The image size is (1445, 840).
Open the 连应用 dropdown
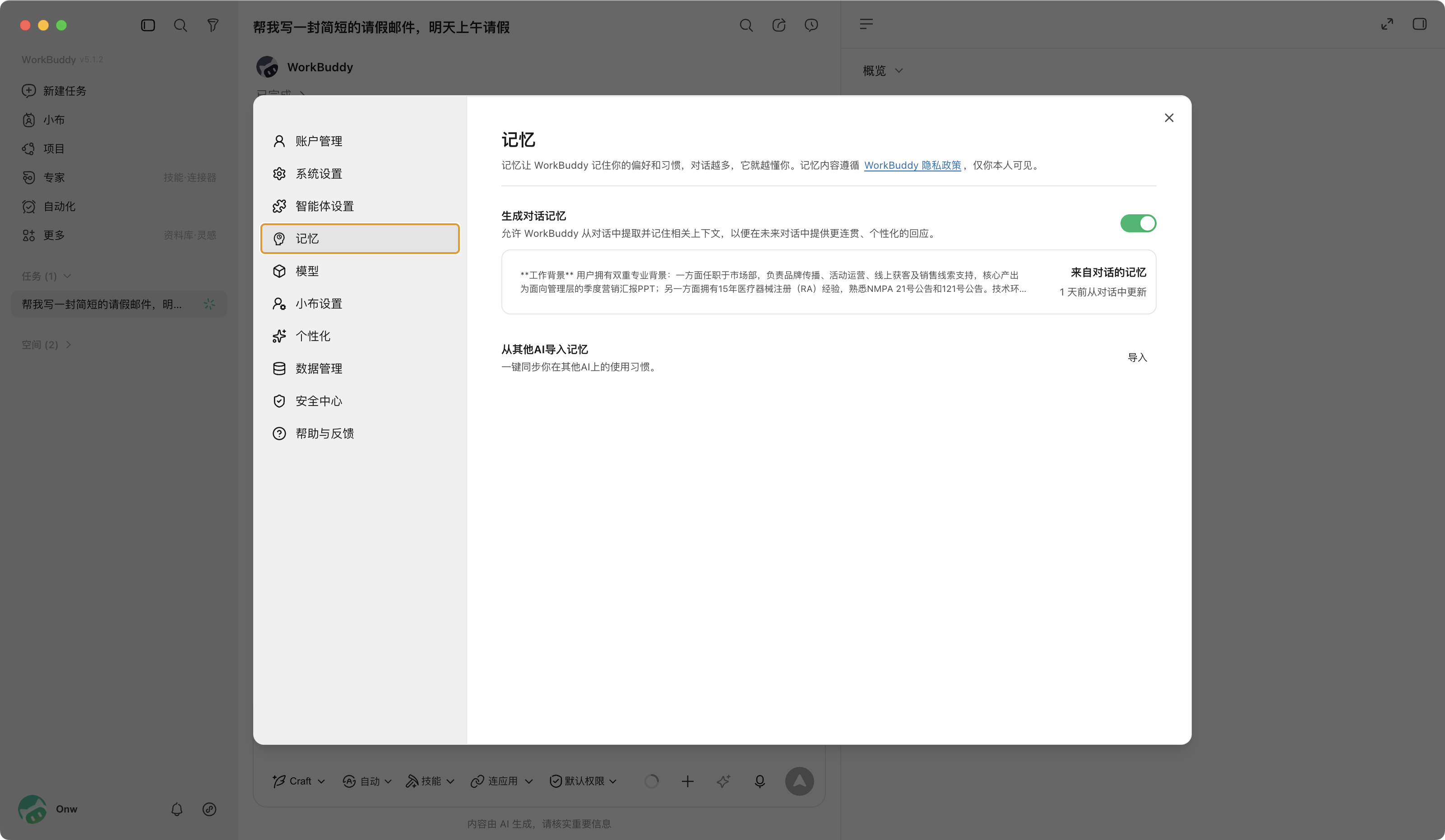[x=502, y=781]
